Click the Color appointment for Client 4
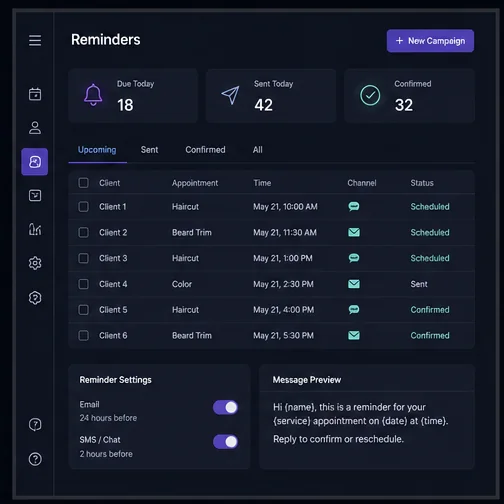 tap(182, 284)
